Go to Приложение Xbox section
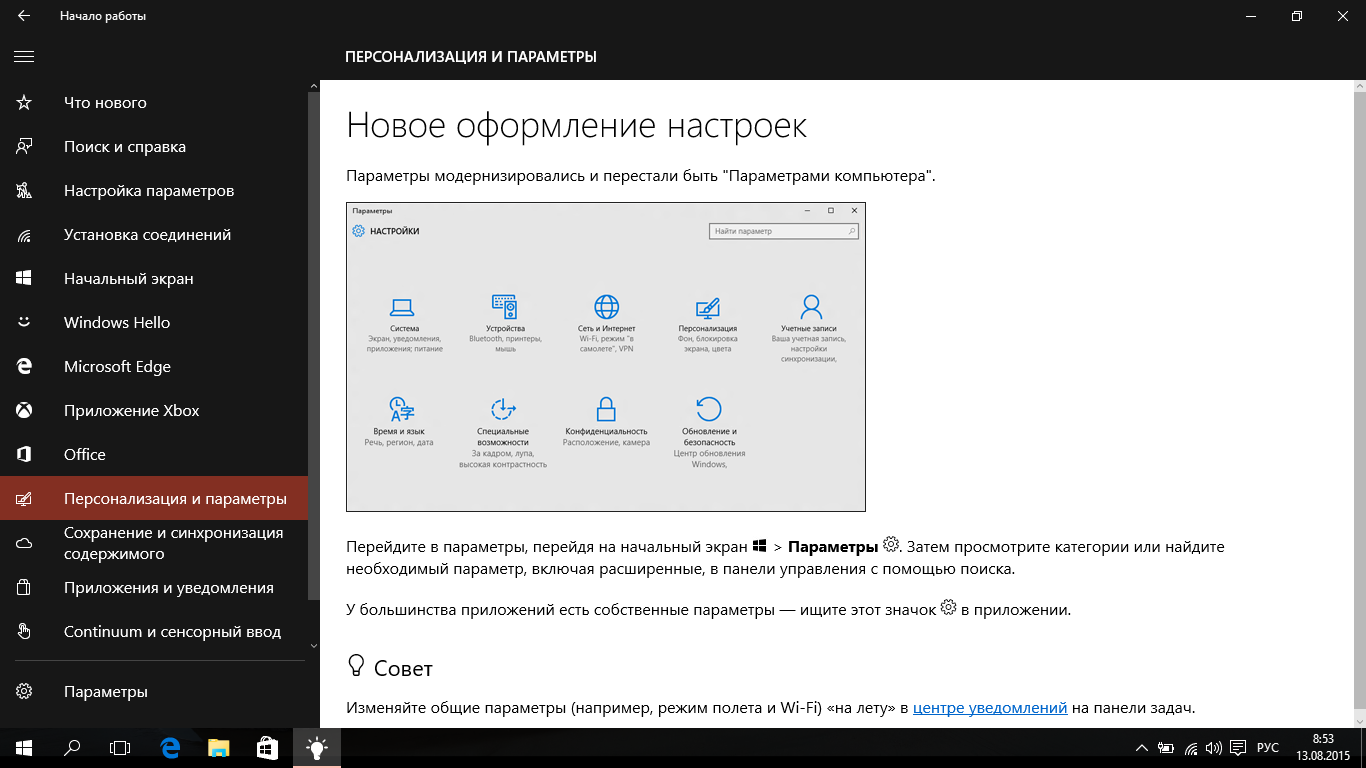 [x=154, y=411]
